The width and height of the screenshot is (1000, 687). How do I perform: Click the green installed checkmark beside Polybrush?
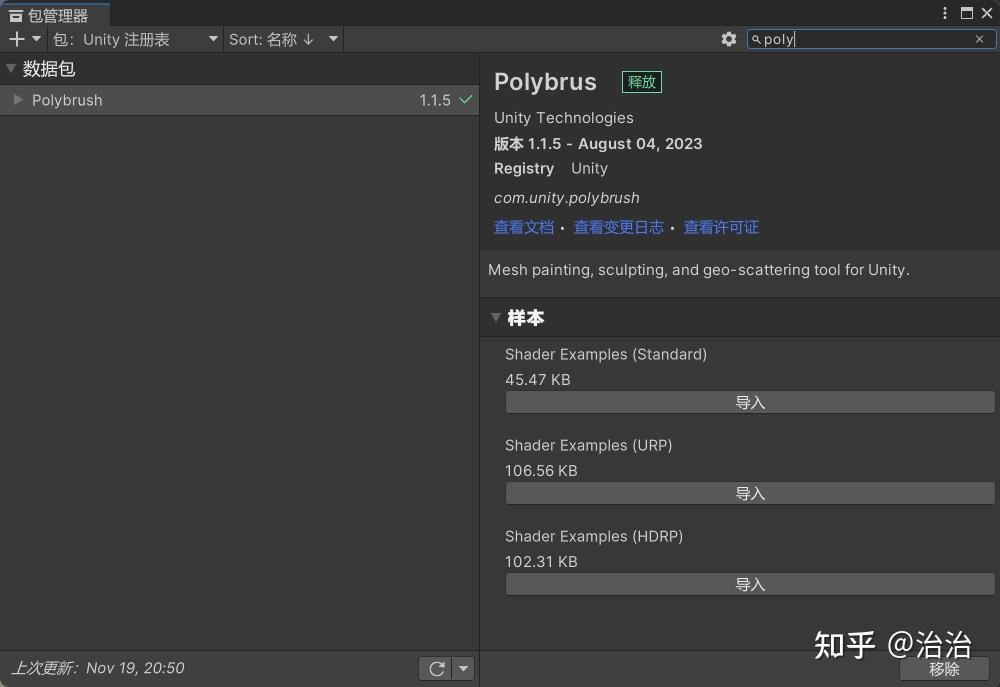pos(466,100)
